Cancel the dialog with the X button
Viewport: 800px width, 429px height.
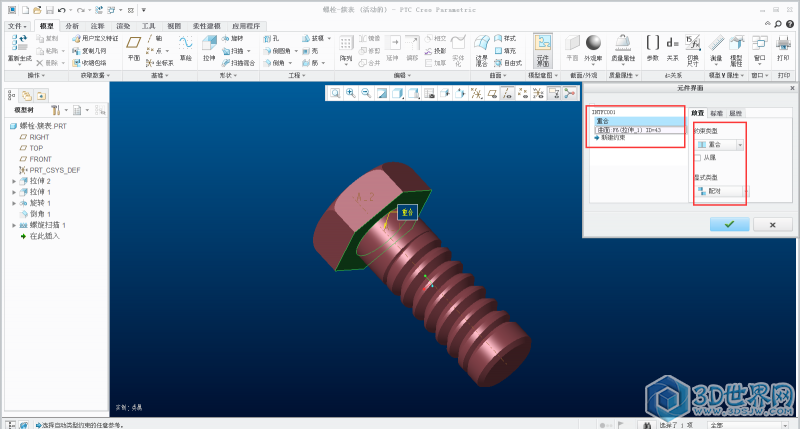point(772,224)
